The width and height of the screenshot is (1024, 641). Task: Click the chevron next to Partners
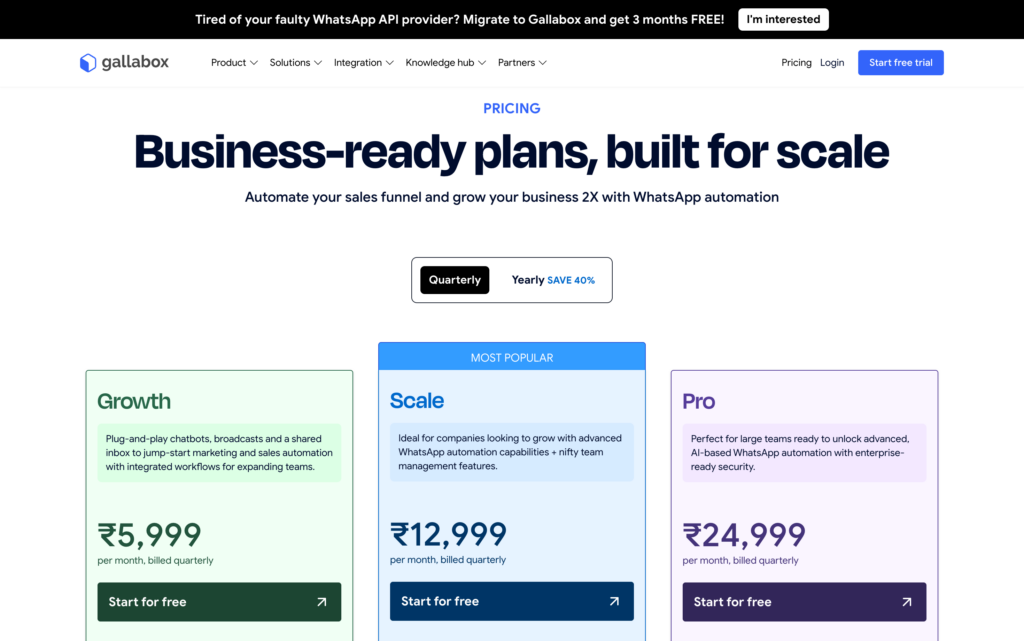545,62
